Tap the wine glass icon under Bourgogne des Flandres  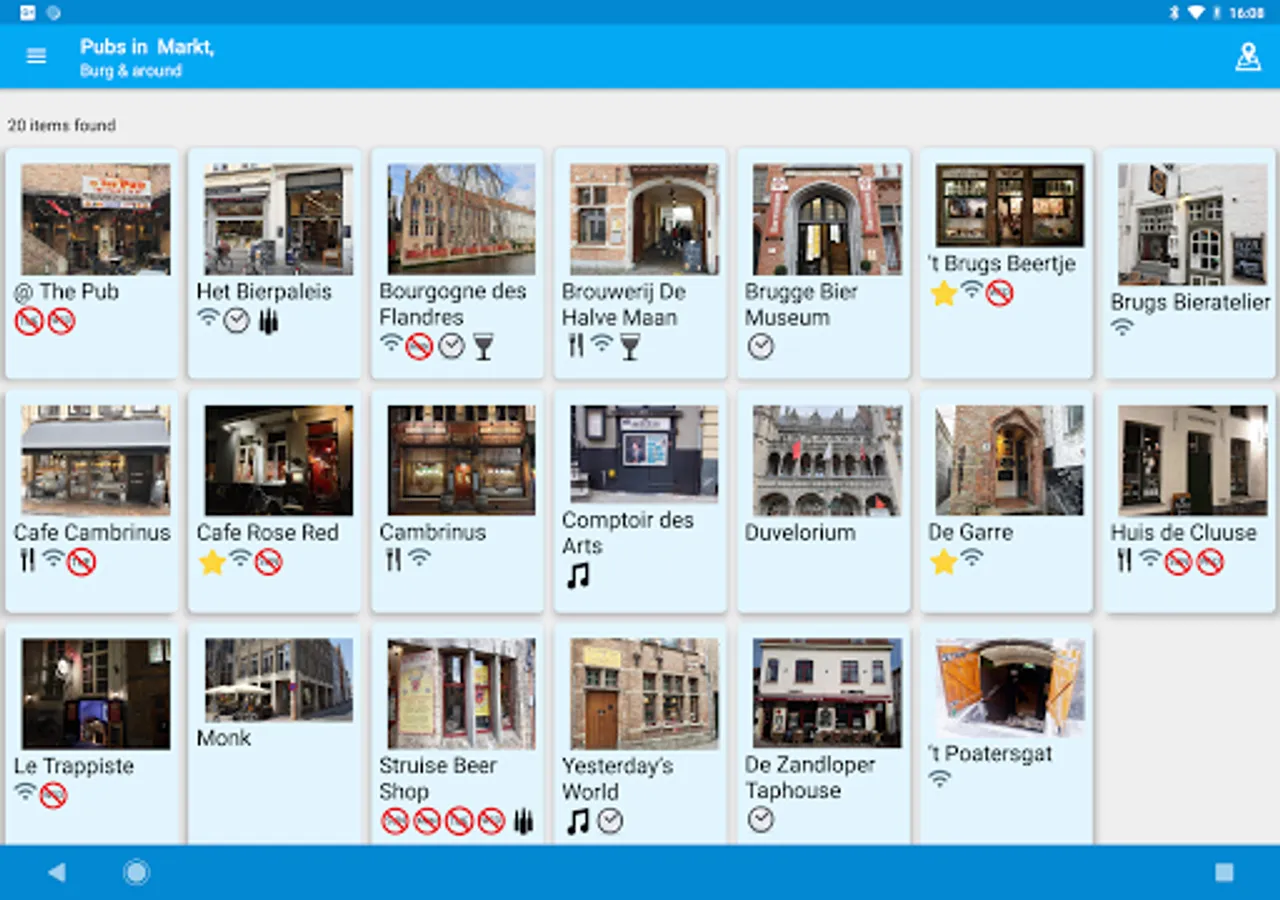pos(483,347)
